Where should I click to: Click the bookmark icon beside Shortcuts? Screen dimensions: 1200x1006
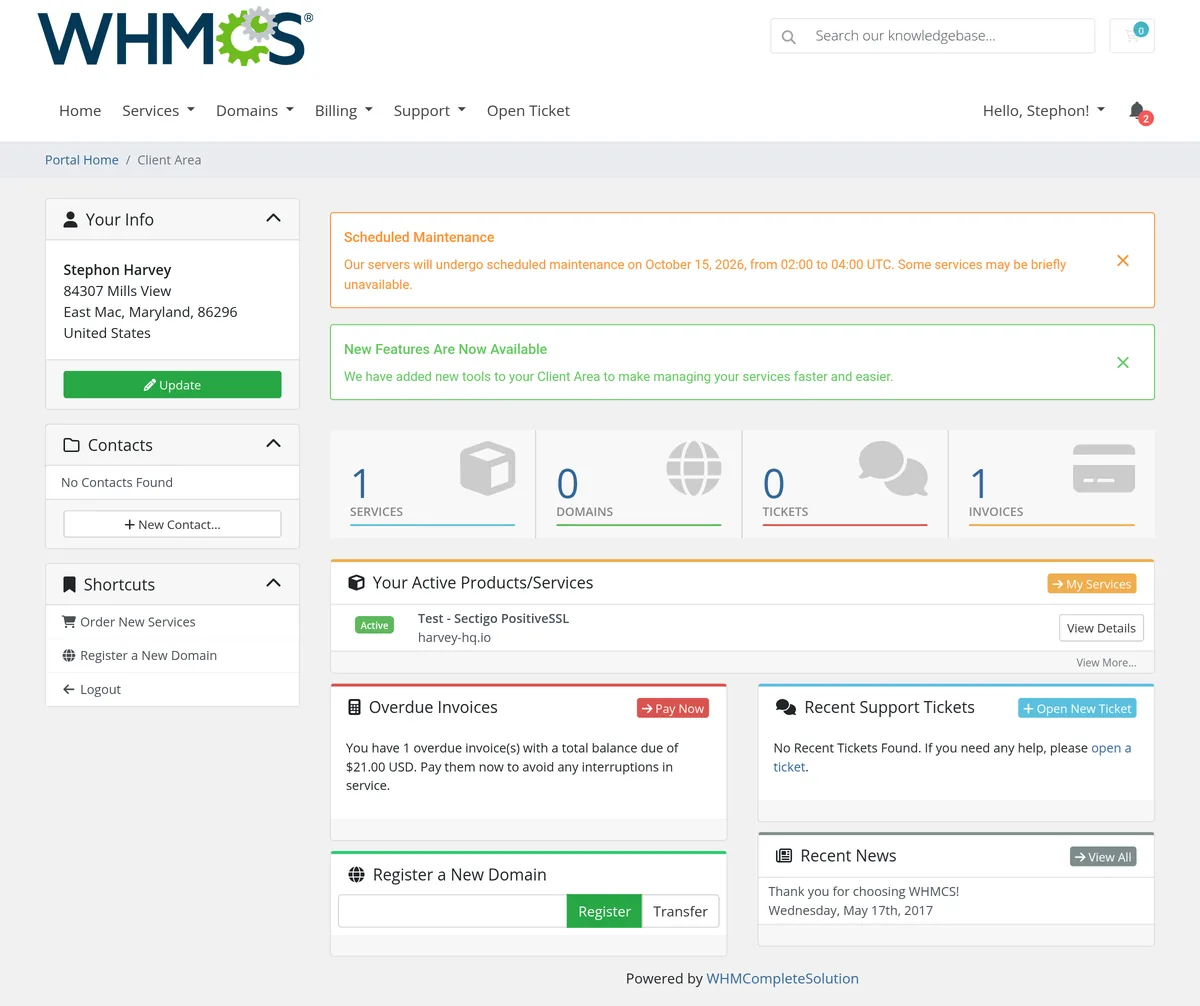pyautogui.click(x=69, y=584)
